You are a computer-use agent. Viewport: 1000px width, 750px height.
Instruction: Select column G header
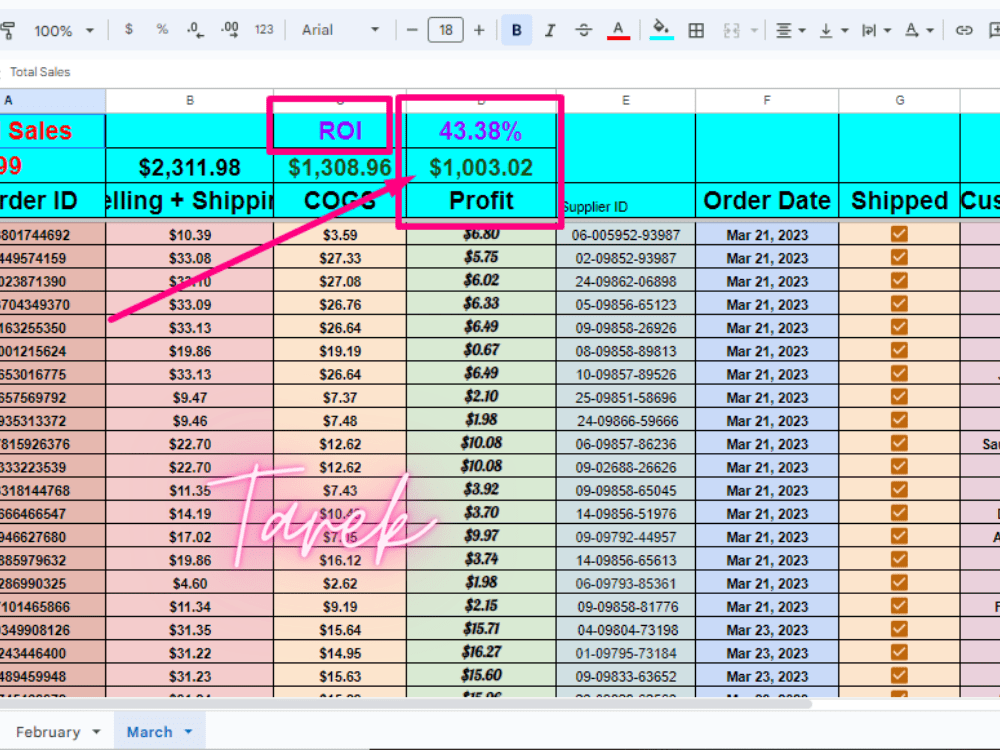(899, 100)
